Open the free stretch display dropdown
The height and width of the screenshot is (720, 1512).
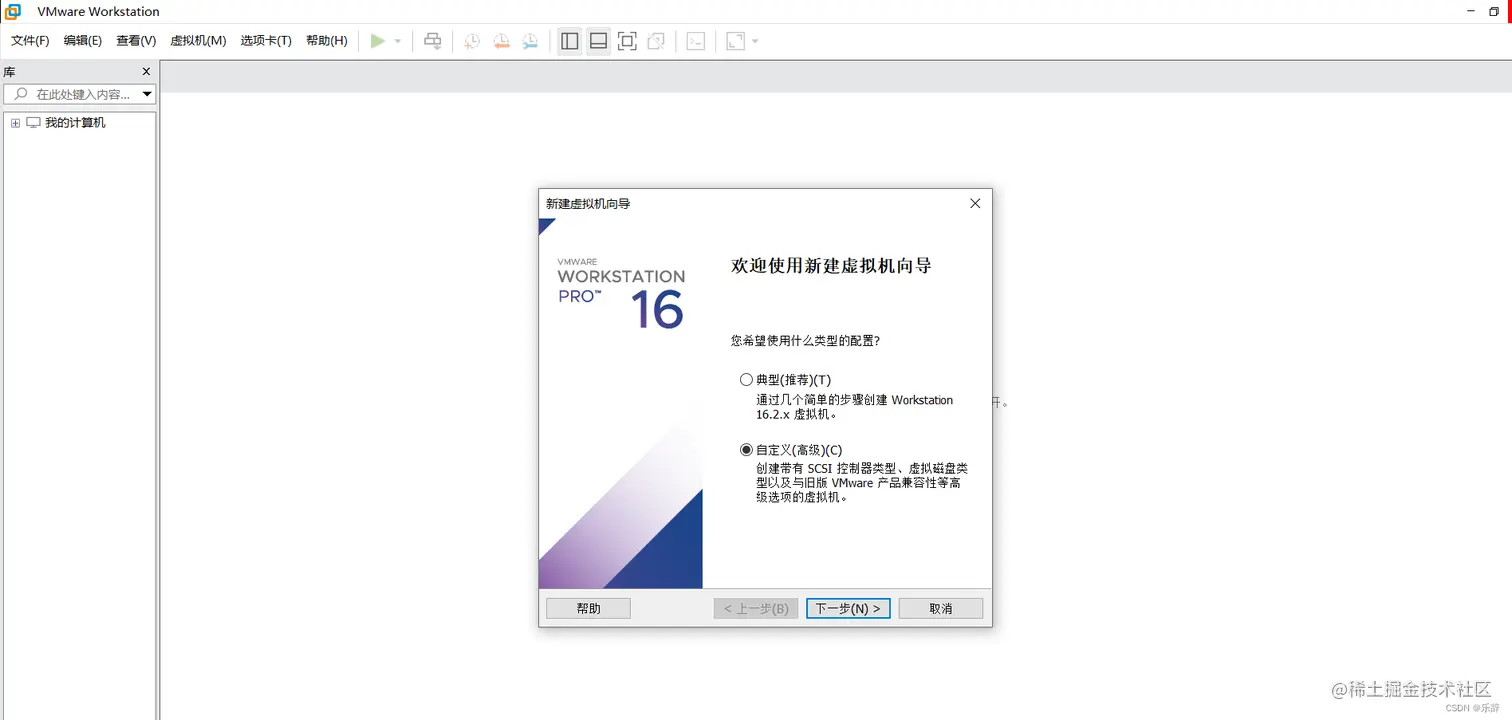click(x=755, y=41)
